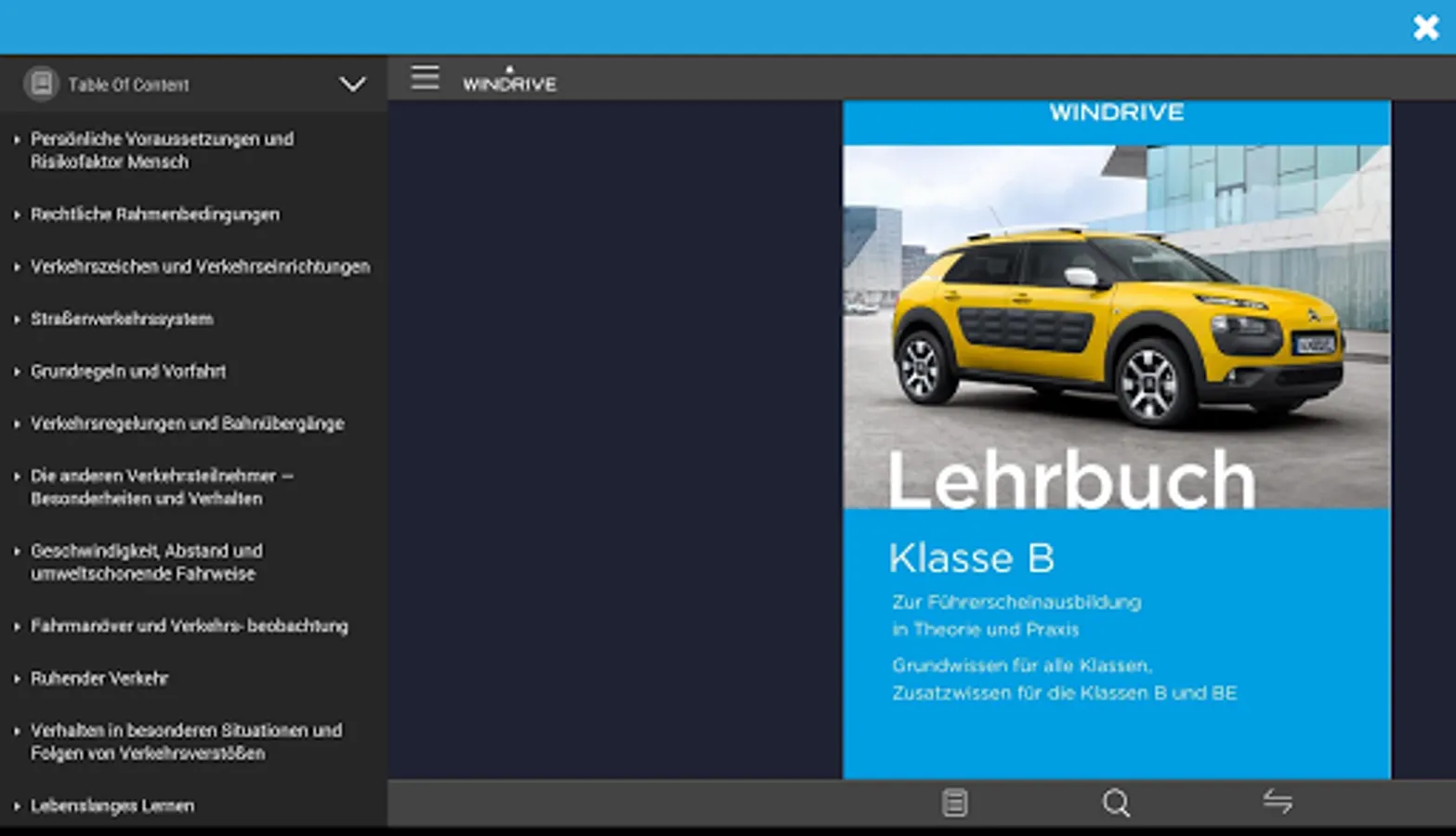The height and width of the screenshot is (836, 1456).
Task: Click the Lehrbuch cover page
Action: (1116, 439)
